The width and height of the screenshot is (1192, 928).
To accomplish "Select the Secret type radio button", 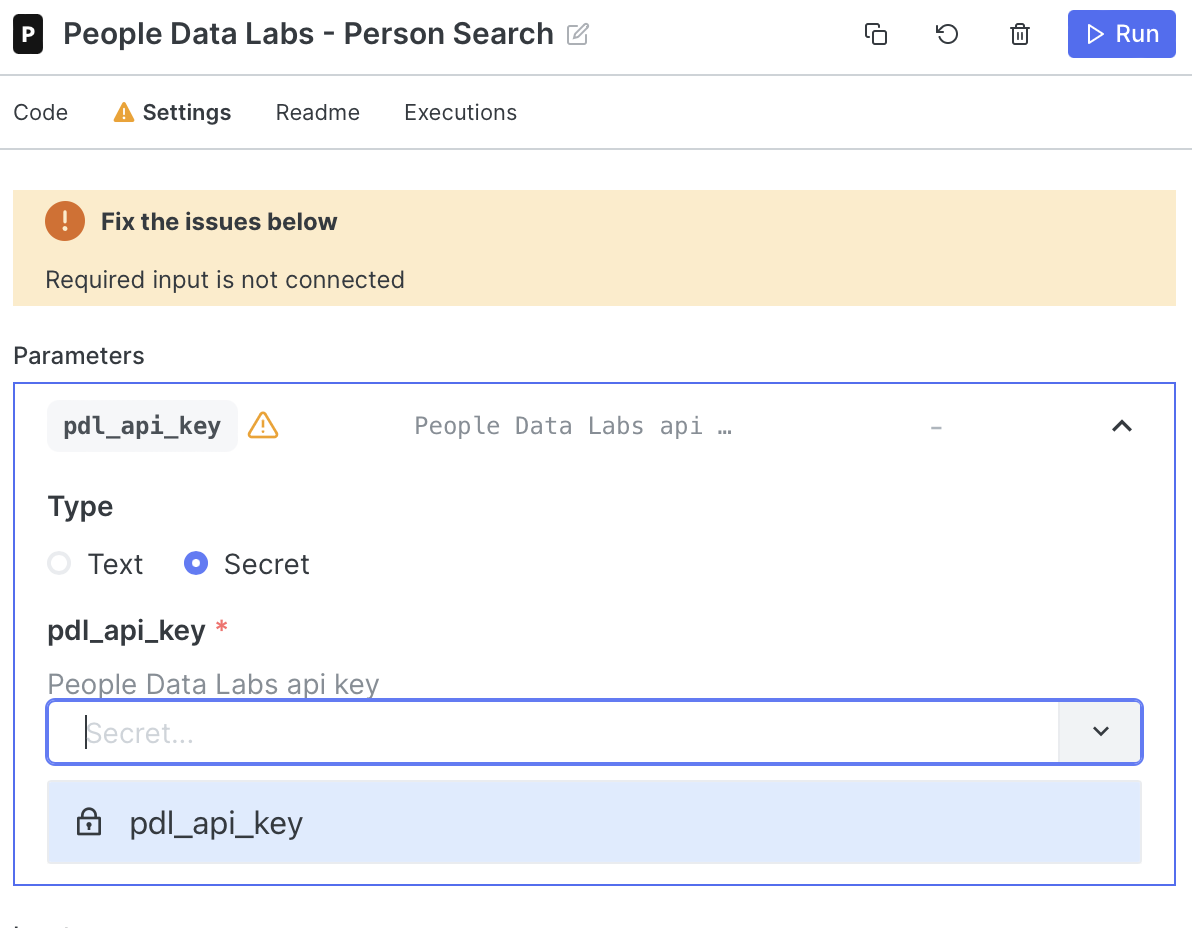I will (x=196, y=564).
